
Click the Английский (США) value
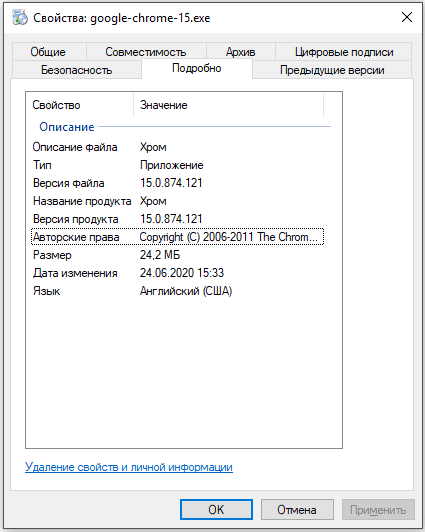[x=186, y=291]
